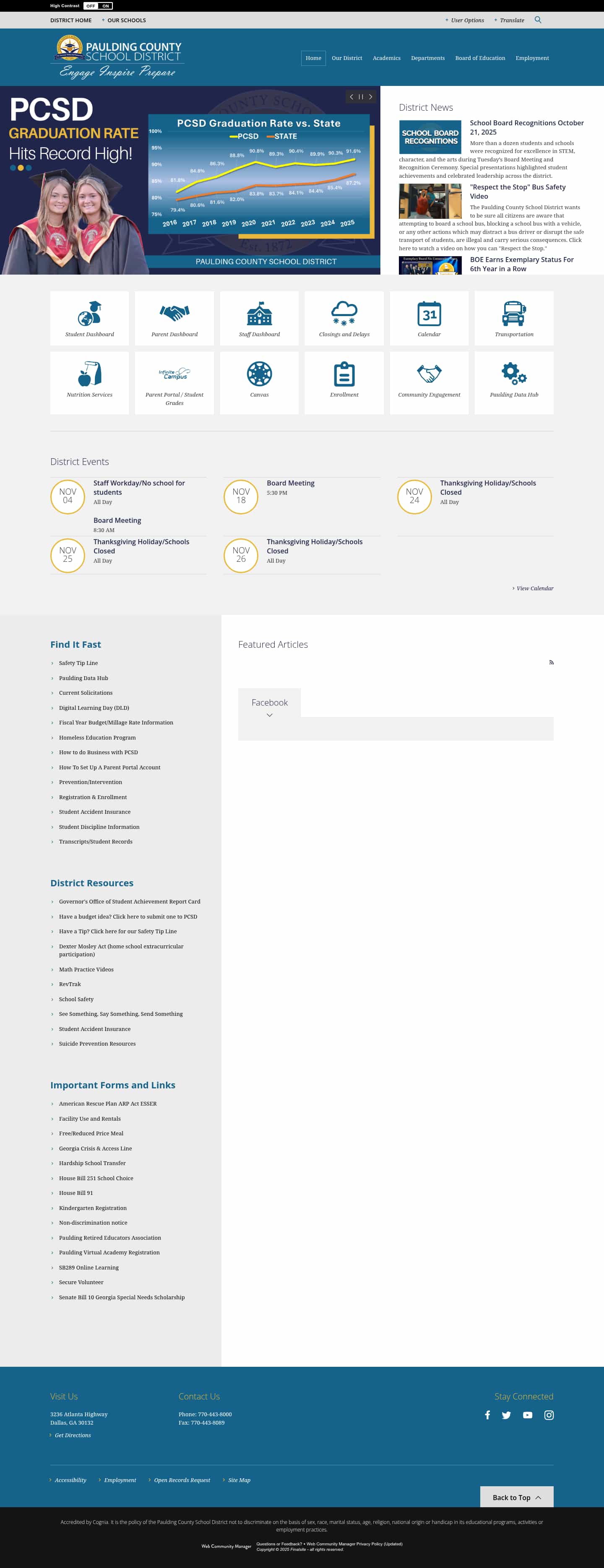
Task: Open Homeless Education Program link
Action: click(97, 737)
